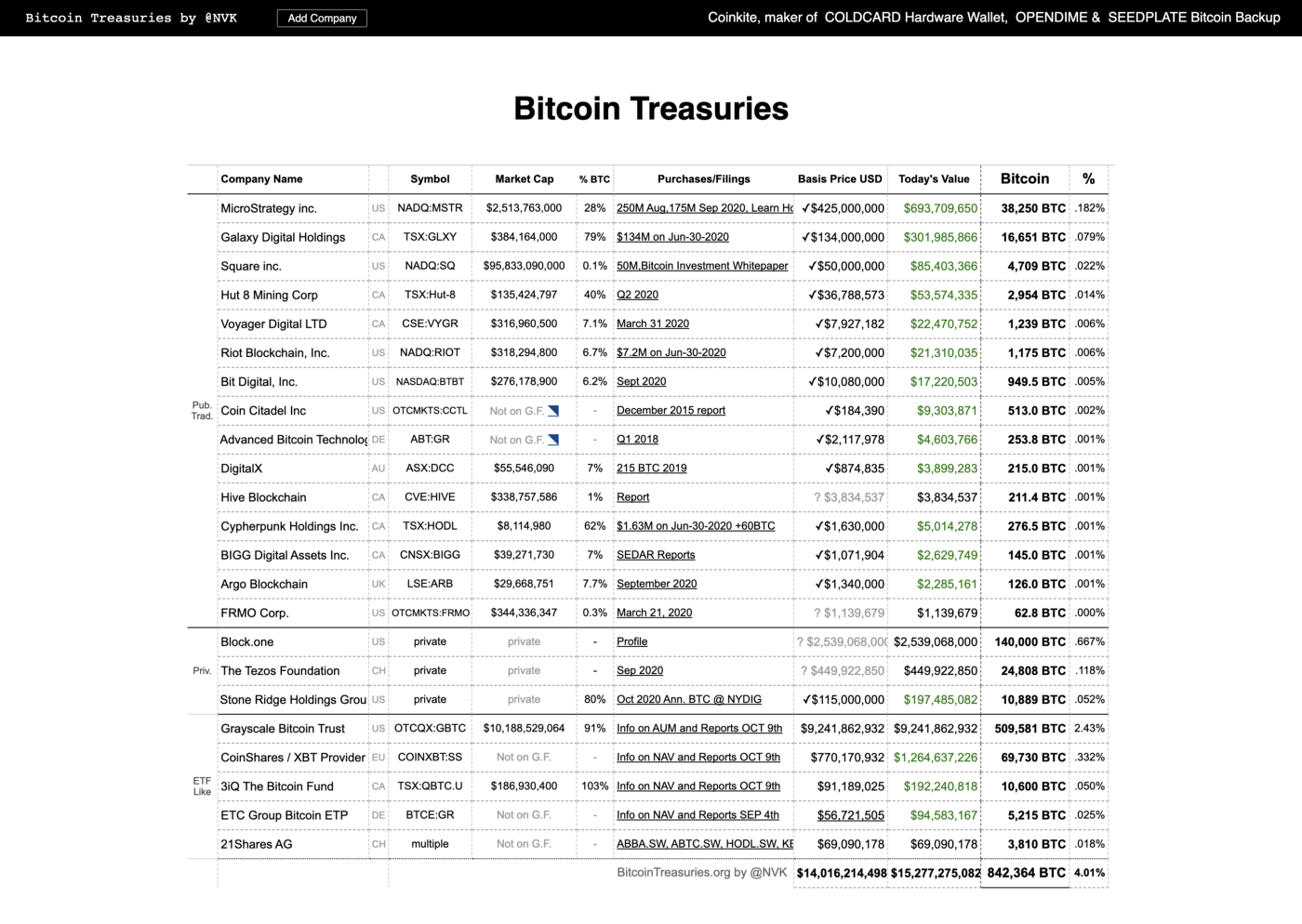Image resolution: width=1302 pixels, height=924 pixels.
Task: Open the OPENDIME link in header
Action: point(1050,18)
